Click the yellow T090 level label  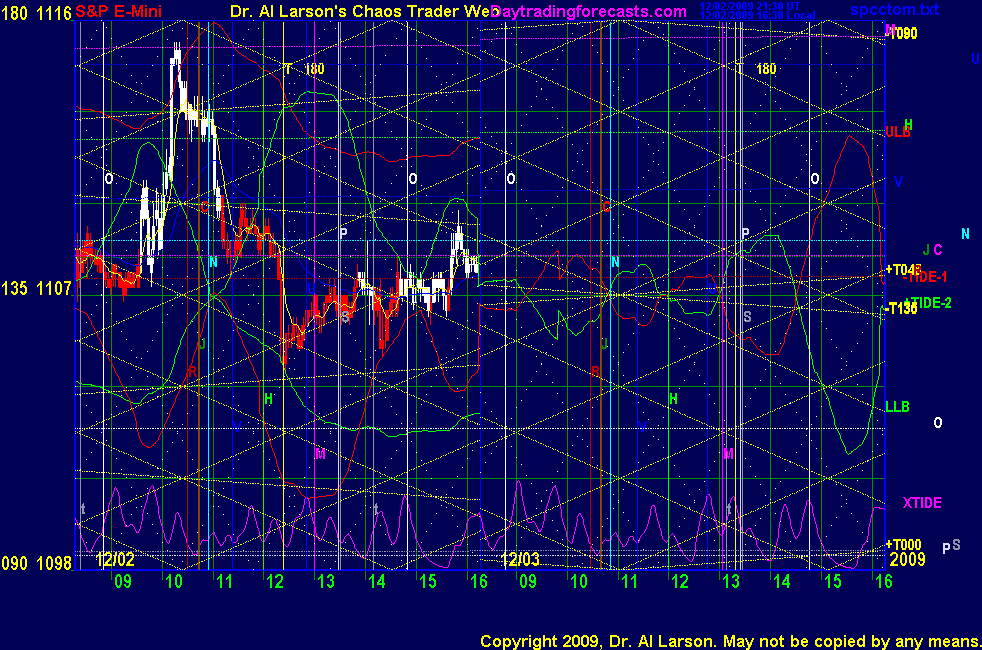tap(903, 33)
